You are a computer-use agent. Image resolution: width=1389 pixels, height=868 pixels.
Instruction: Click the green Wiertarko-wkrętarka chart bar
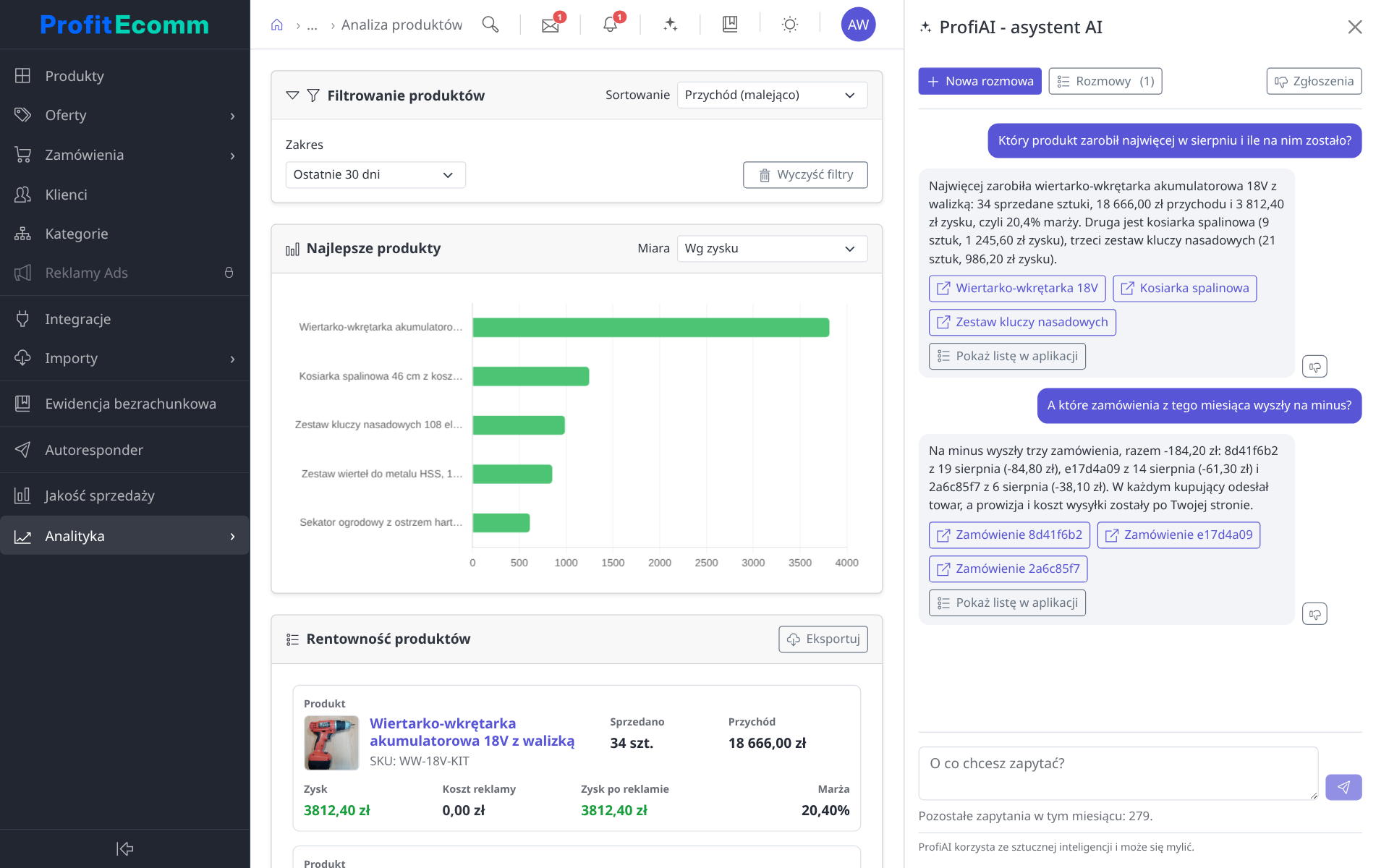pos(650,328)
